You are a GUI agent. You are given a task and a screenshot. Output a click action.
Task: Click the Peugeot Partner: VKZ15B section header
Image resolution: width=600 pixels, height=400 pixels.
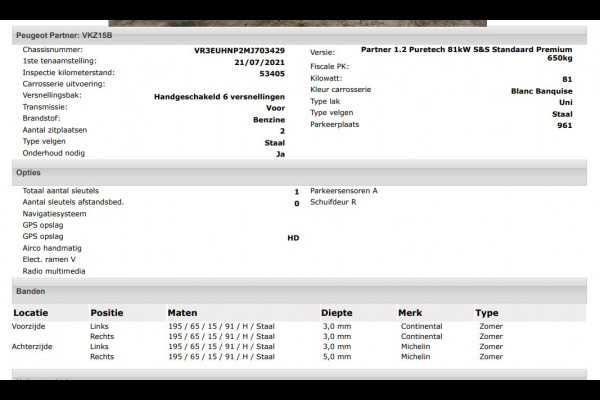(64, 35)
